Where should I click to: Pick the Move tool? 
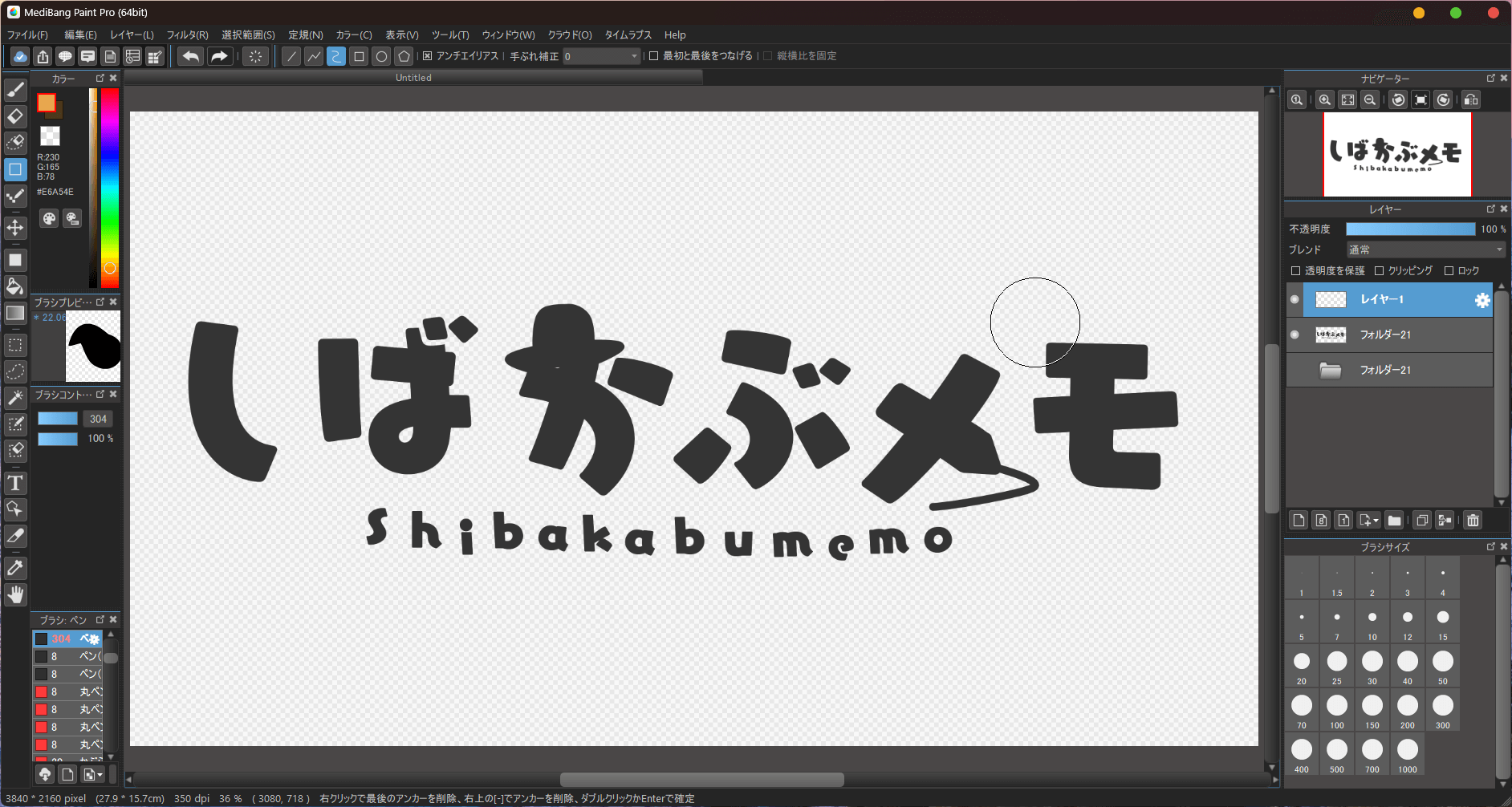tap(15, 228)
